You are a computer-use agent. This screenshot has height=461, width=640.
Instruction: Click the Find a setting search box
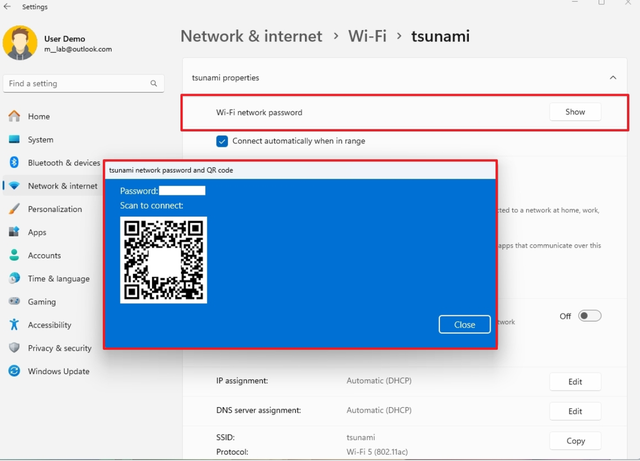coord(84,83)
